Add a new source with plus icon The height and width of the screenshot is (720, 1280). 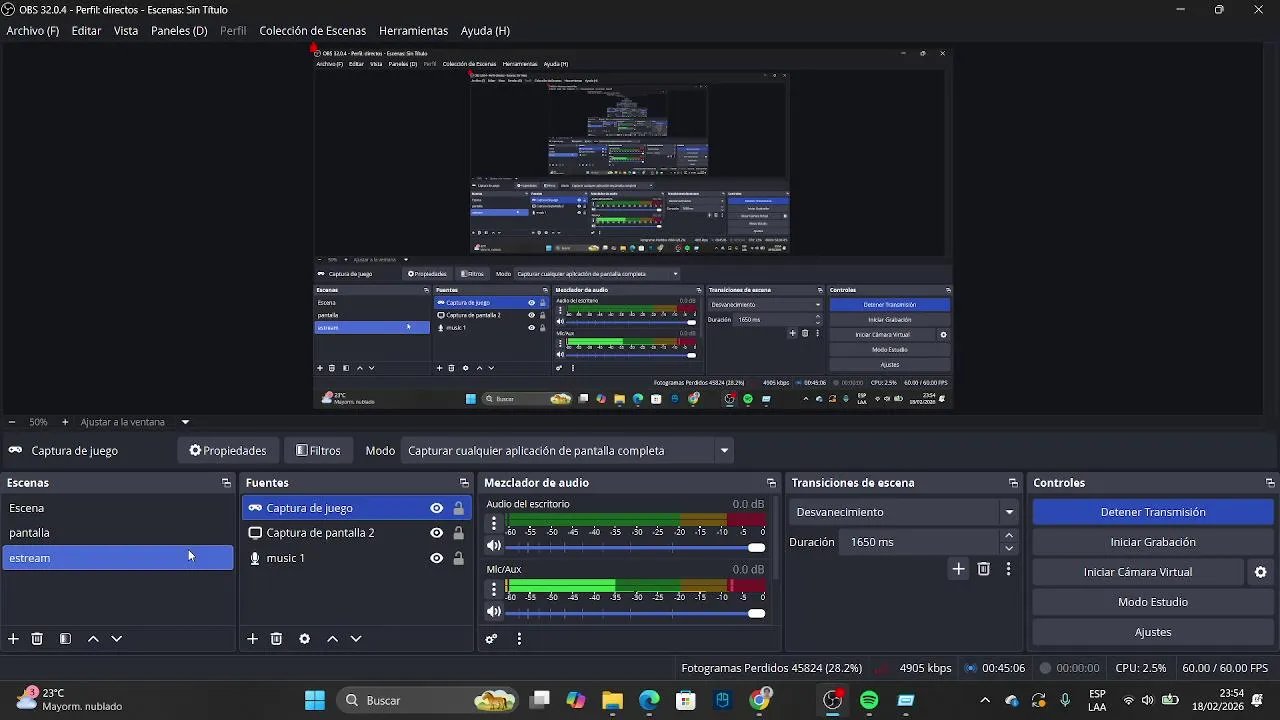coord(252,639)
